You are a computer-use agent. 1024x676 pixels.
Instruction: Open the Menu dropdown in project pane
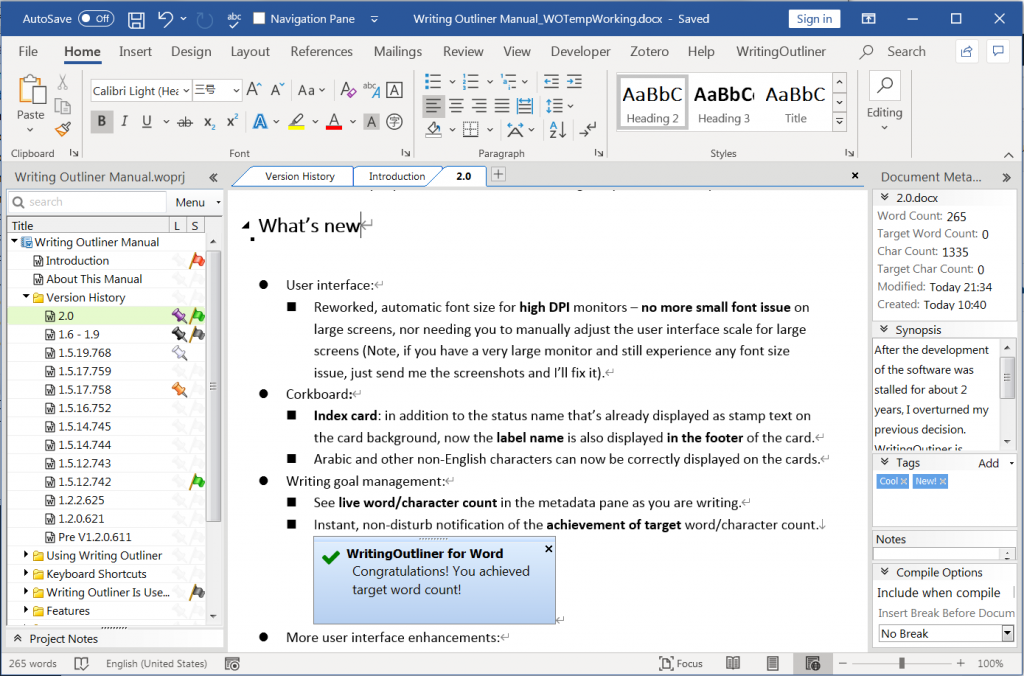click(195, 202)
